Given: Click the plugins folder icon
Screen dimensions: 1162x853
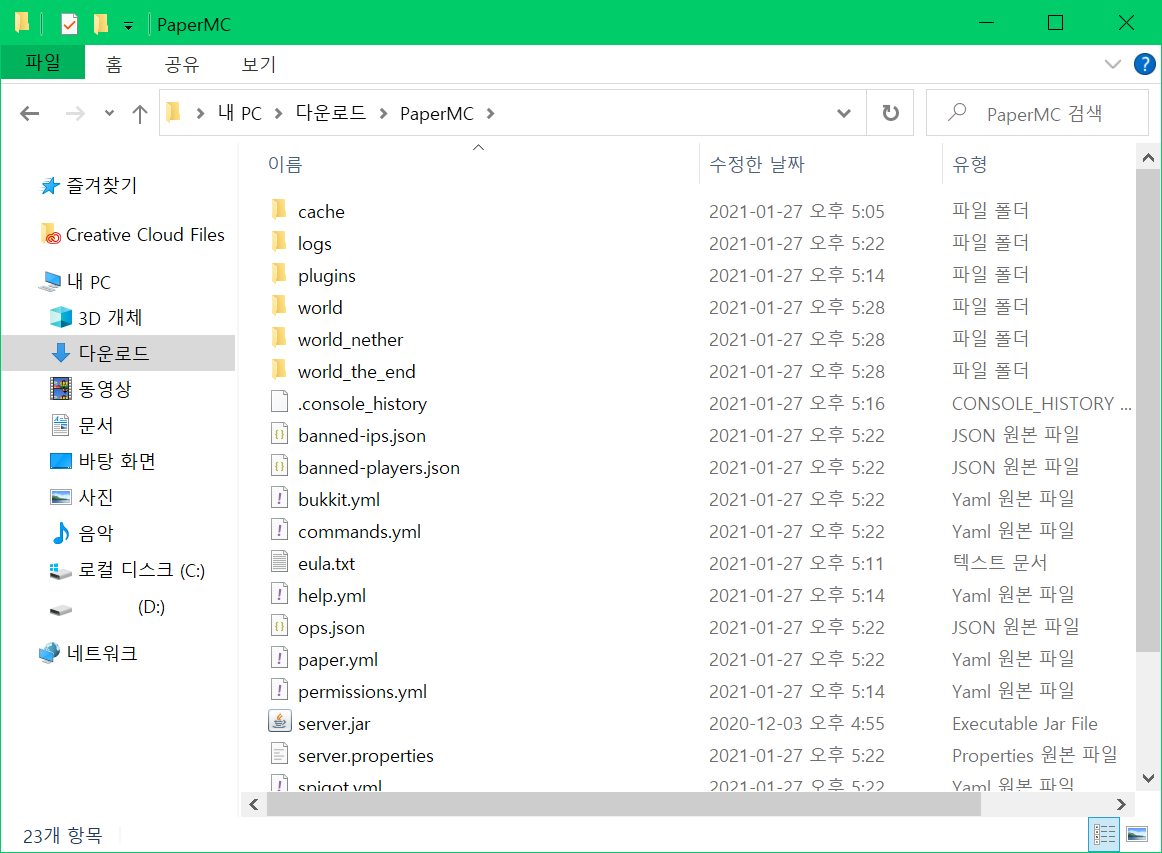Looking at the screenshot, I should coord(279,274).
